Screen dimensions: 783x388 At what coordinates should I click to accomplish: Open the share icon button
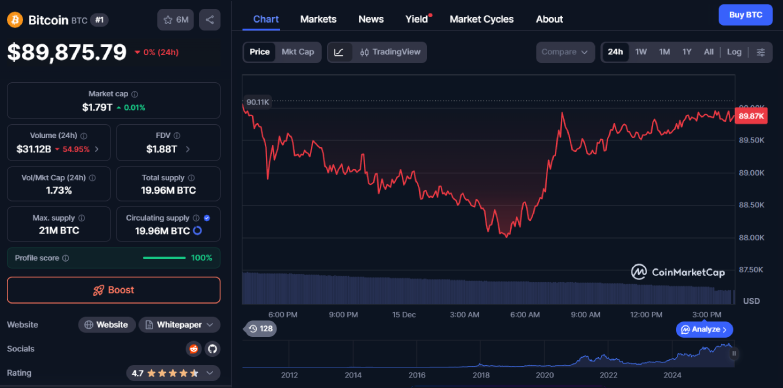coord(210,20)
